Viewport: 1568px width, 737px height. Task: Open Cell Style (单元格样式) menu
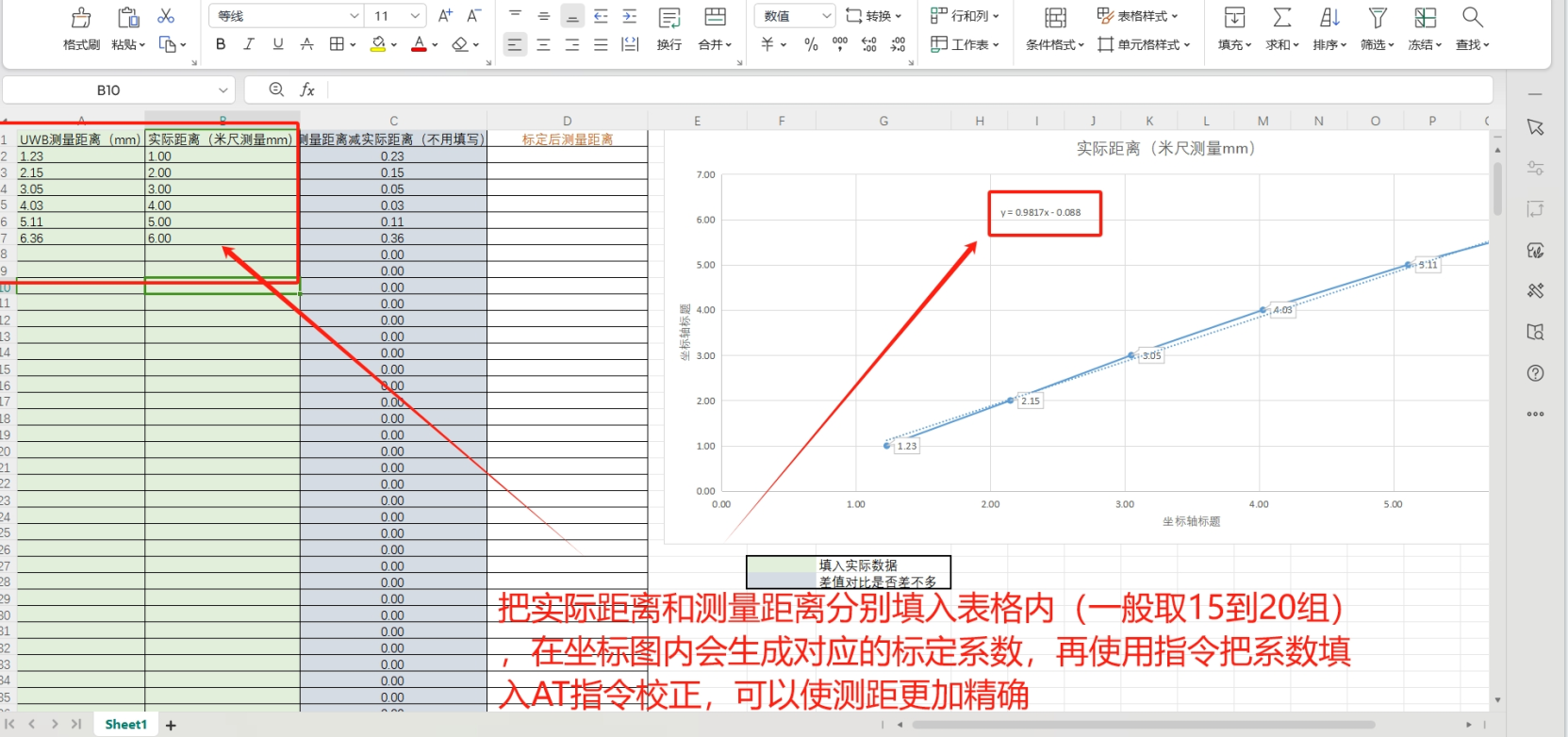1144,44
